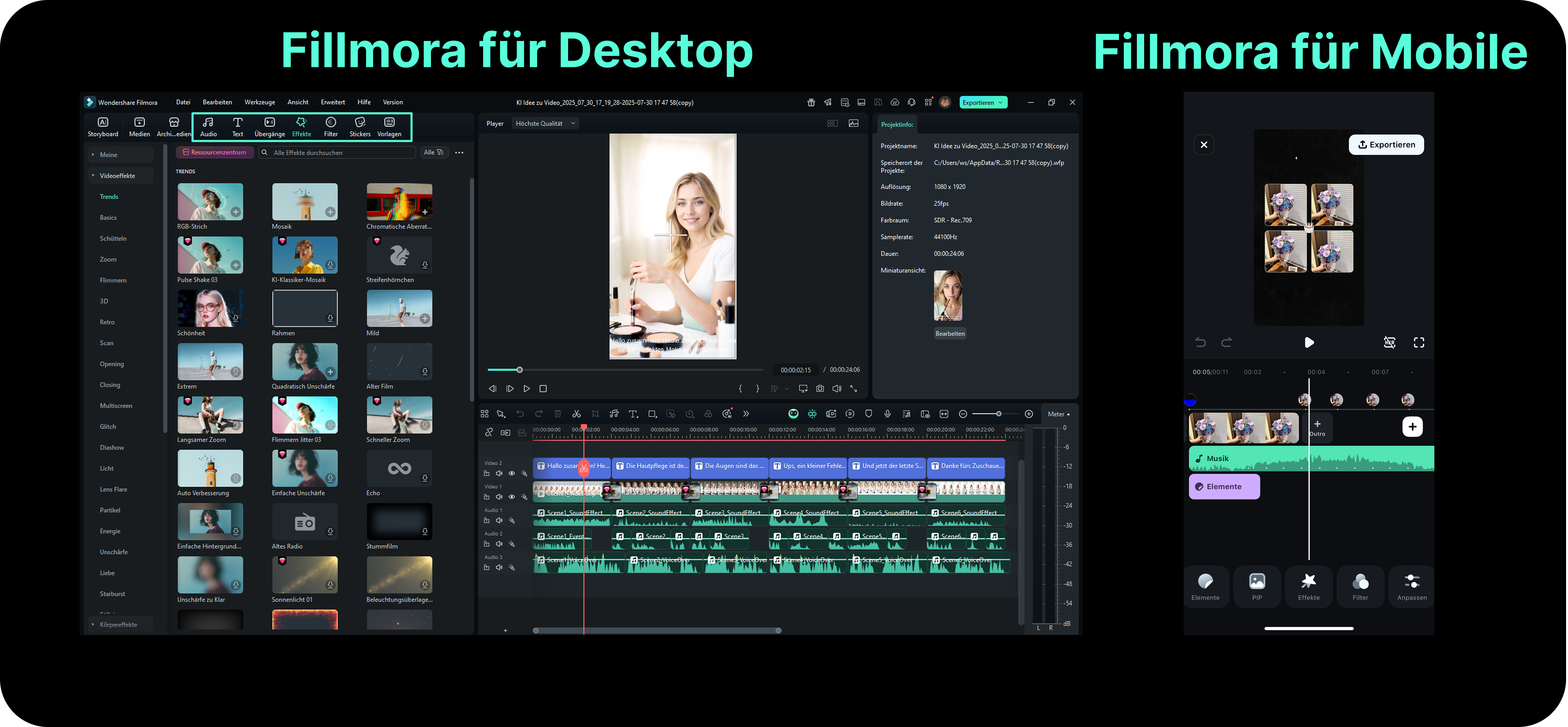Tap Exportieren in the mobile app
The width and height of the screenshot is (1568, 727).
pyautogui.click(x=1386, y=145)
